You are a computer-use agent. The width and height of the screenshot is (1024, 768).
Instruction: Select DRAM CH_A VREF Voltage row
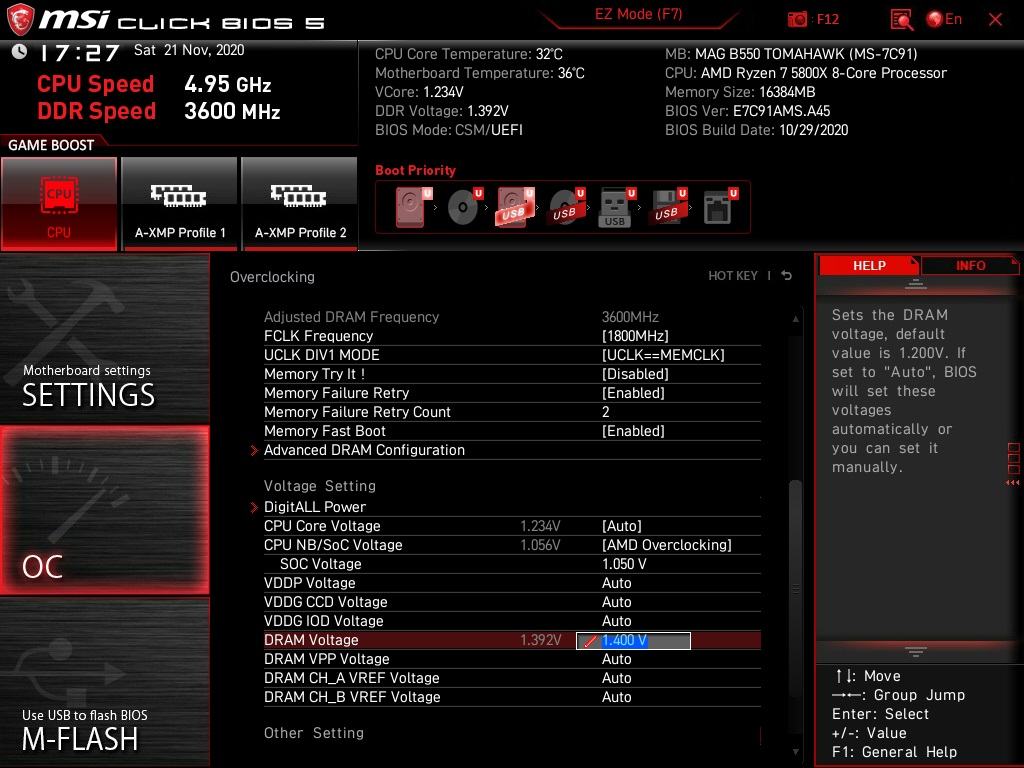pyautogui.click(x=512, y=678)
